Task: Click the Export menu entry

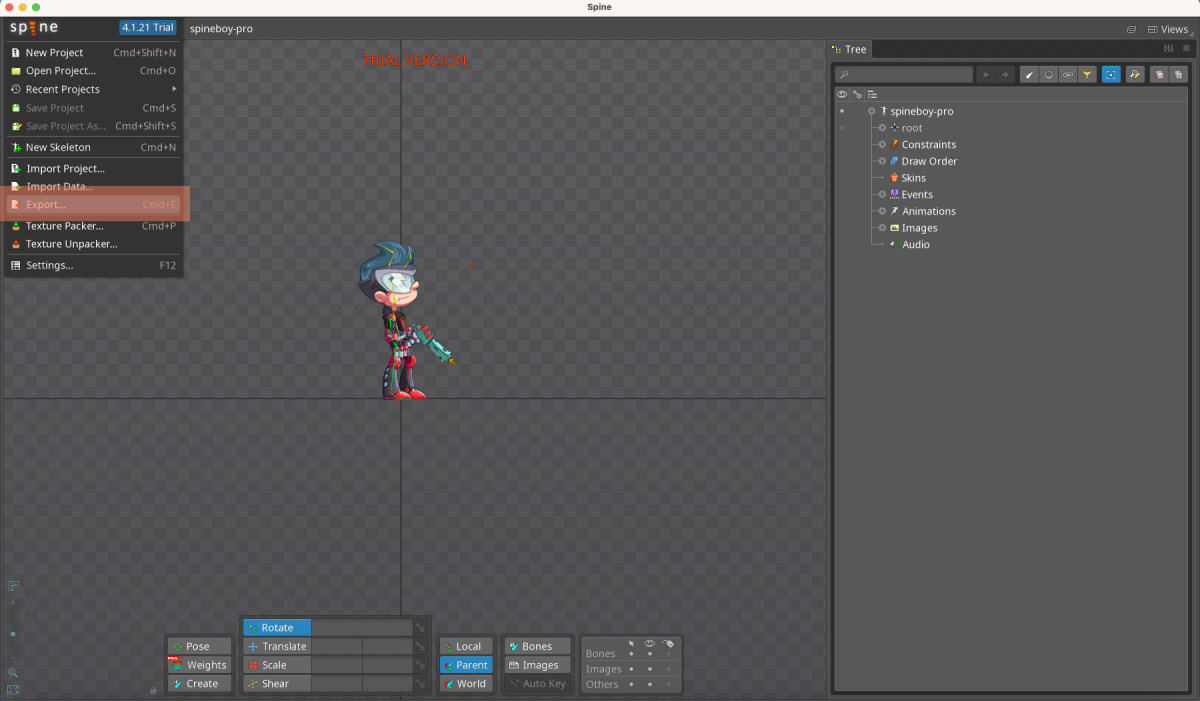Action: coord(93,205)
